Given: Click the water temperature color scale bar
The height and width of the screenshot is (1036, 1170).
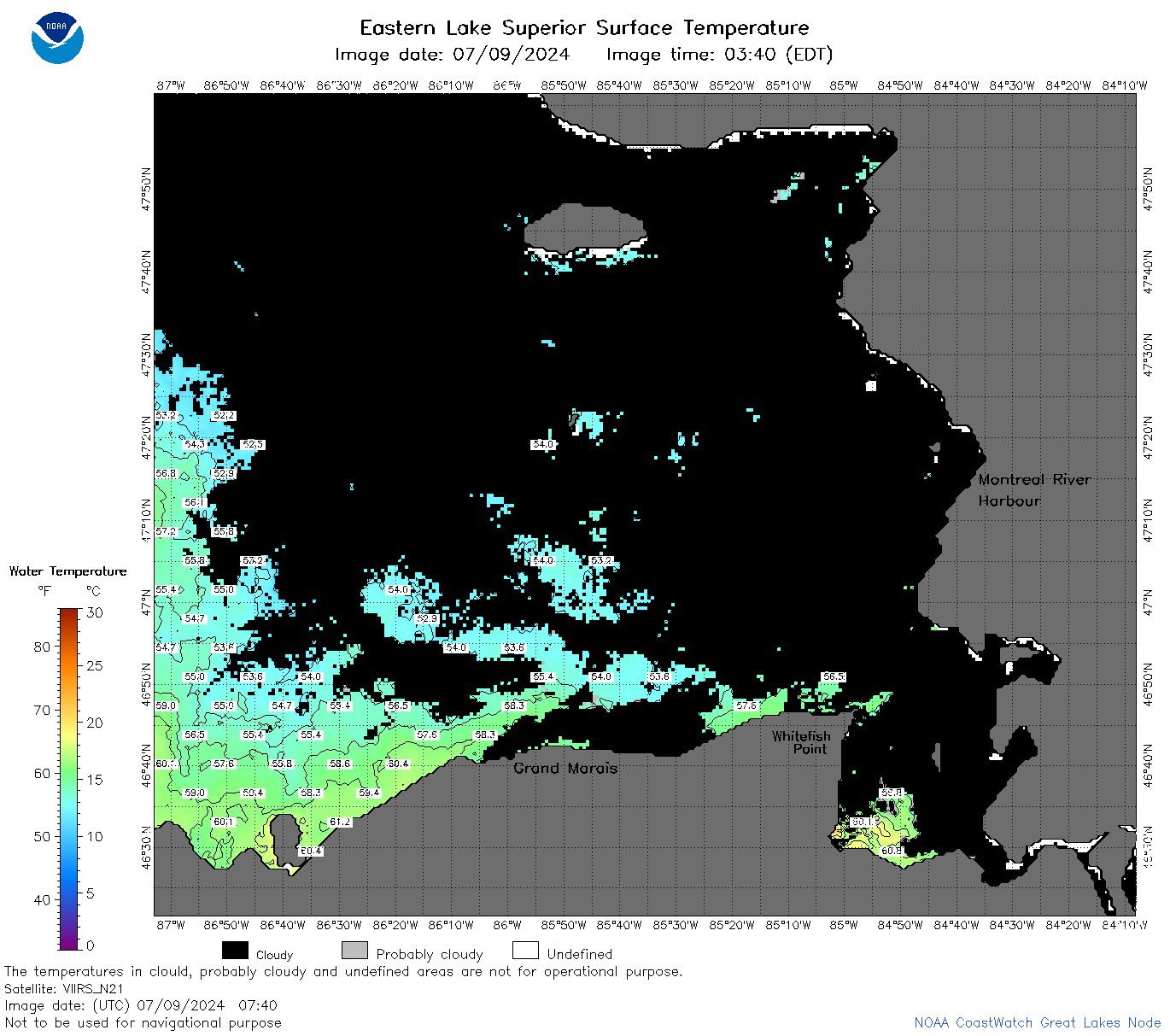Looking at the screenshot, I should pos(69,779).
